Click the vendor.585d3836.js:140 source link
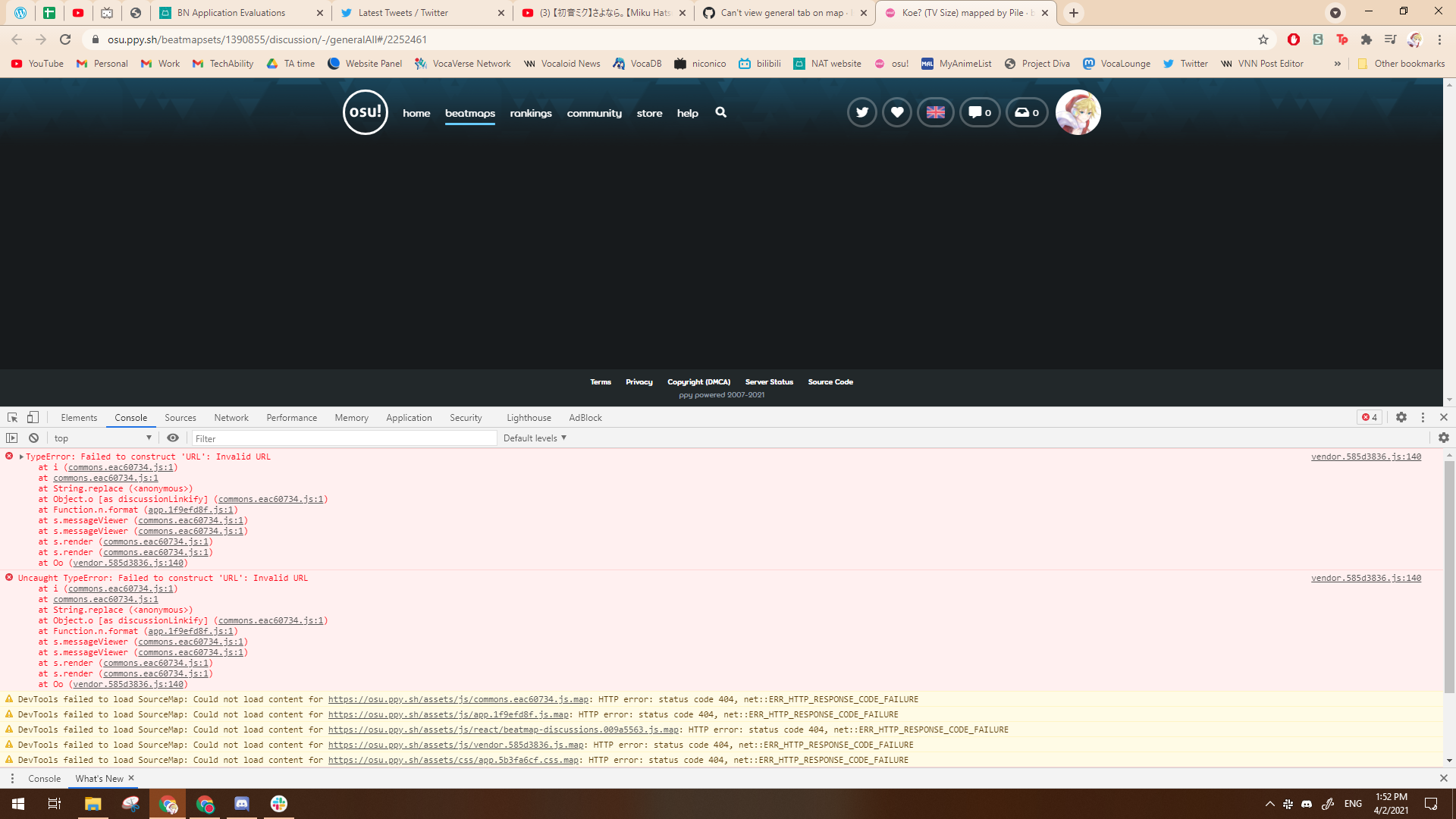1456x819 pixels. click(x=1365, y=456)
